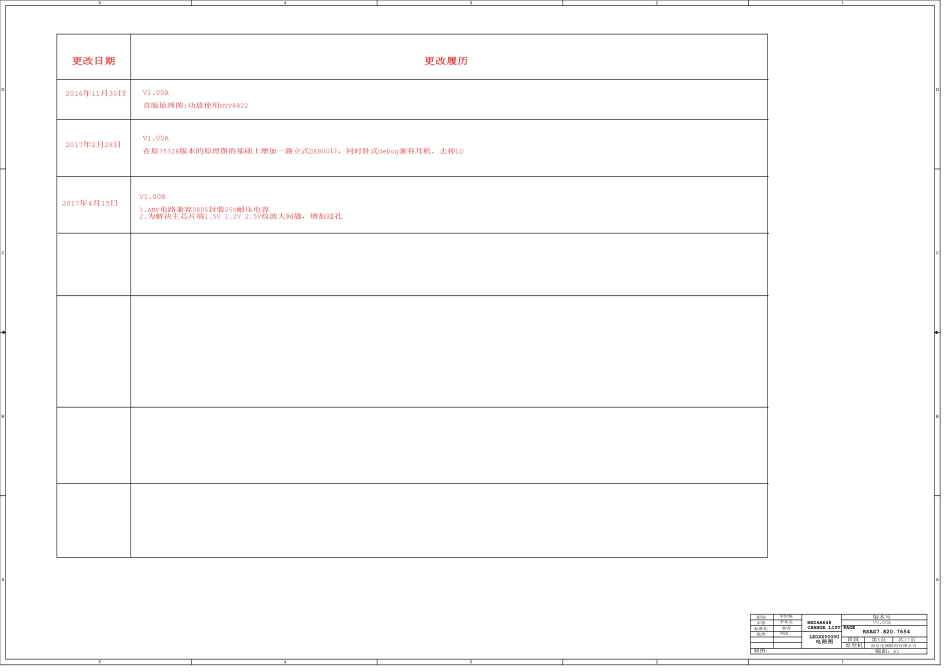Click CHANGE LIST in the title block
The width and height of the screenshot is (950, 672).
coord(824,626)
